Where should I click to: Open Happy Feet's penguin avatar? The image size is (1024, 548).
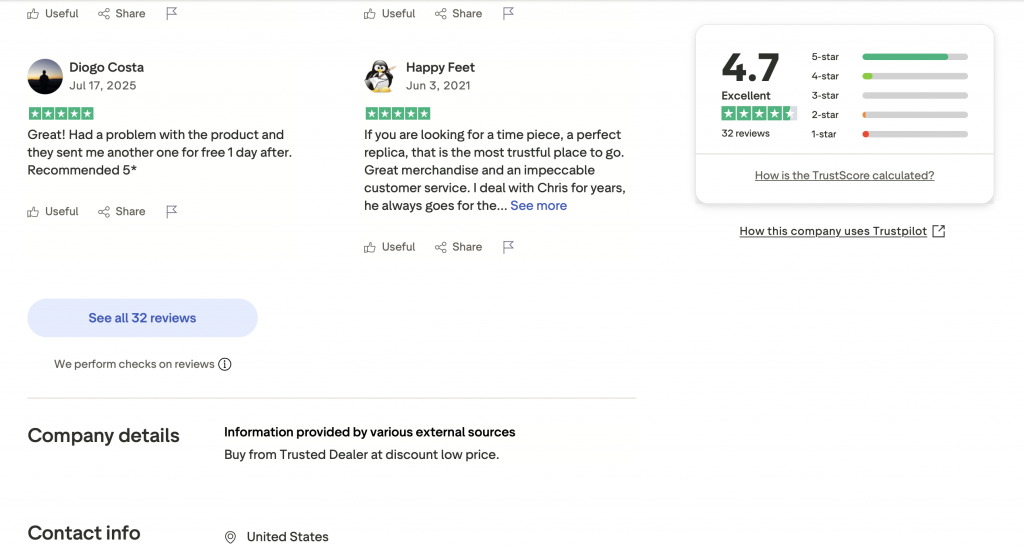coord(381,76)
